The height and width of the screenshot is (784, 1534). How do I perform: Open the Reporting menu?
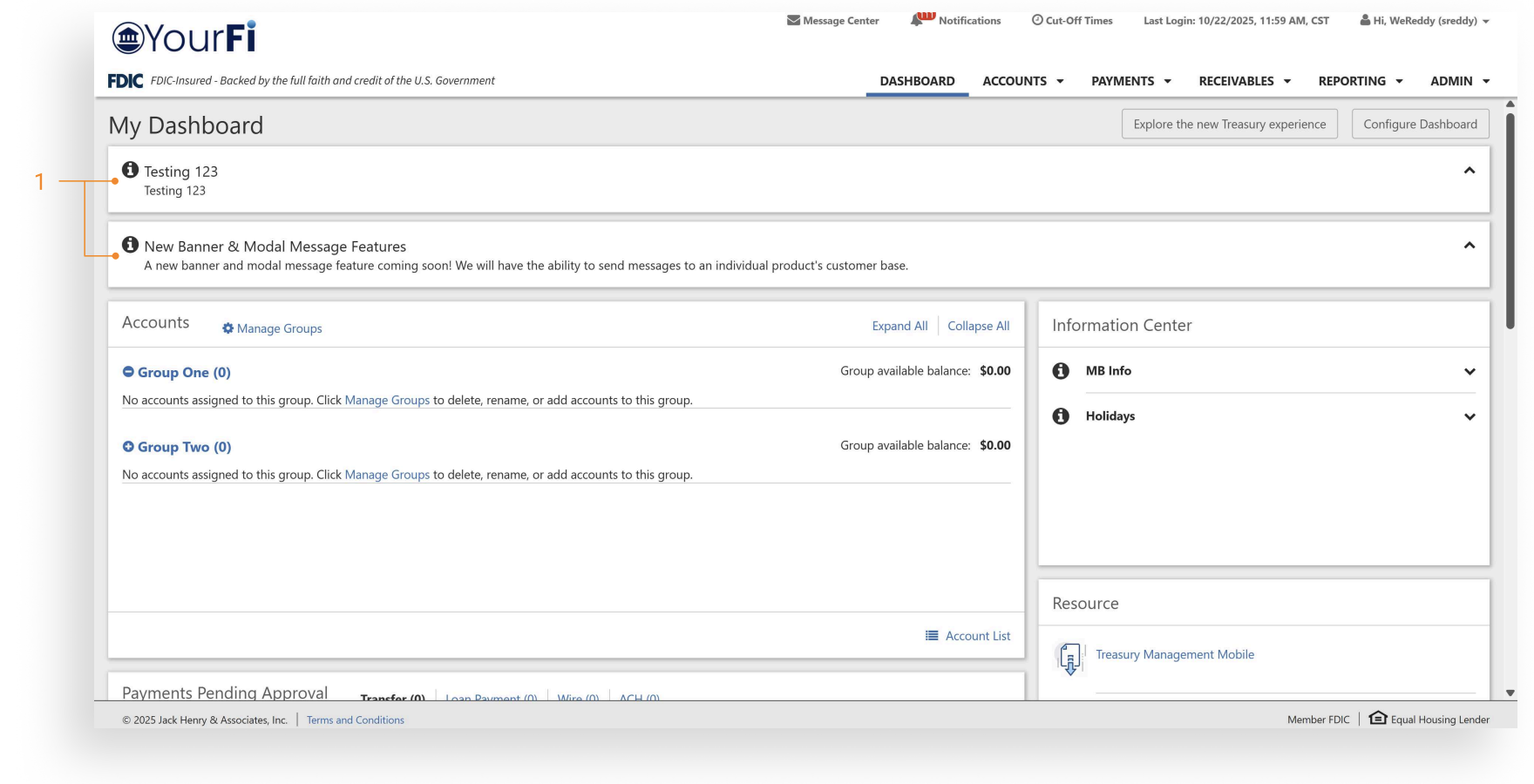click(x=1360, y=81)
